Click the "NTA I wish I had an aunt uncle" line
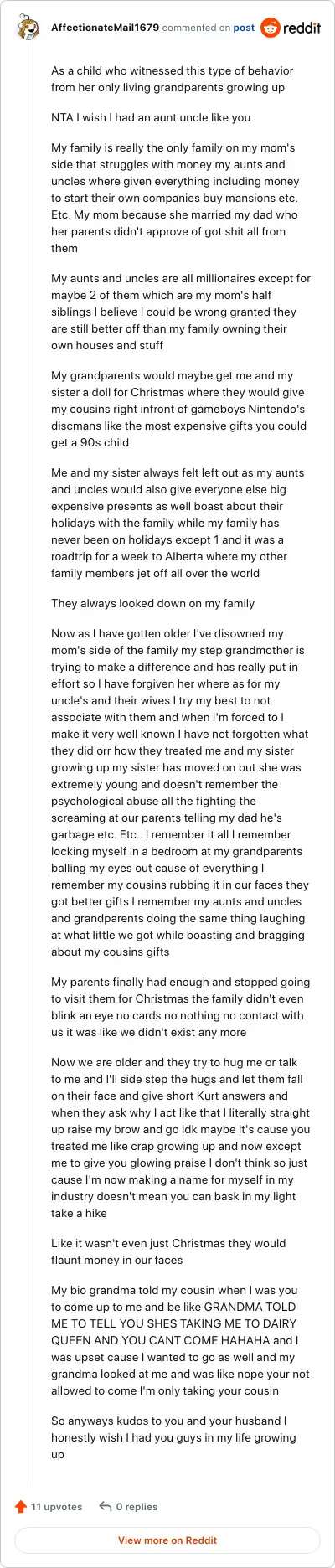 coord(151,117)
